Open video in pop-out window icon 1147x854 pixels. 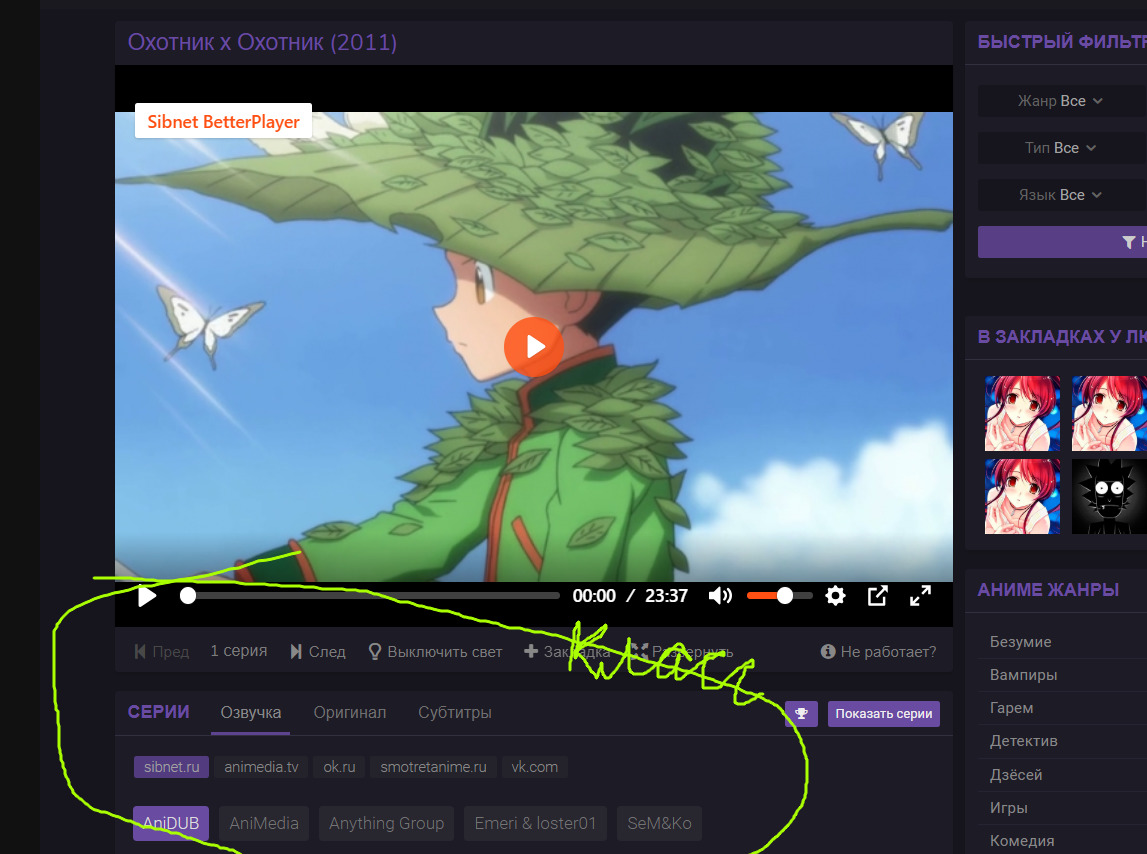coord(877,596)
